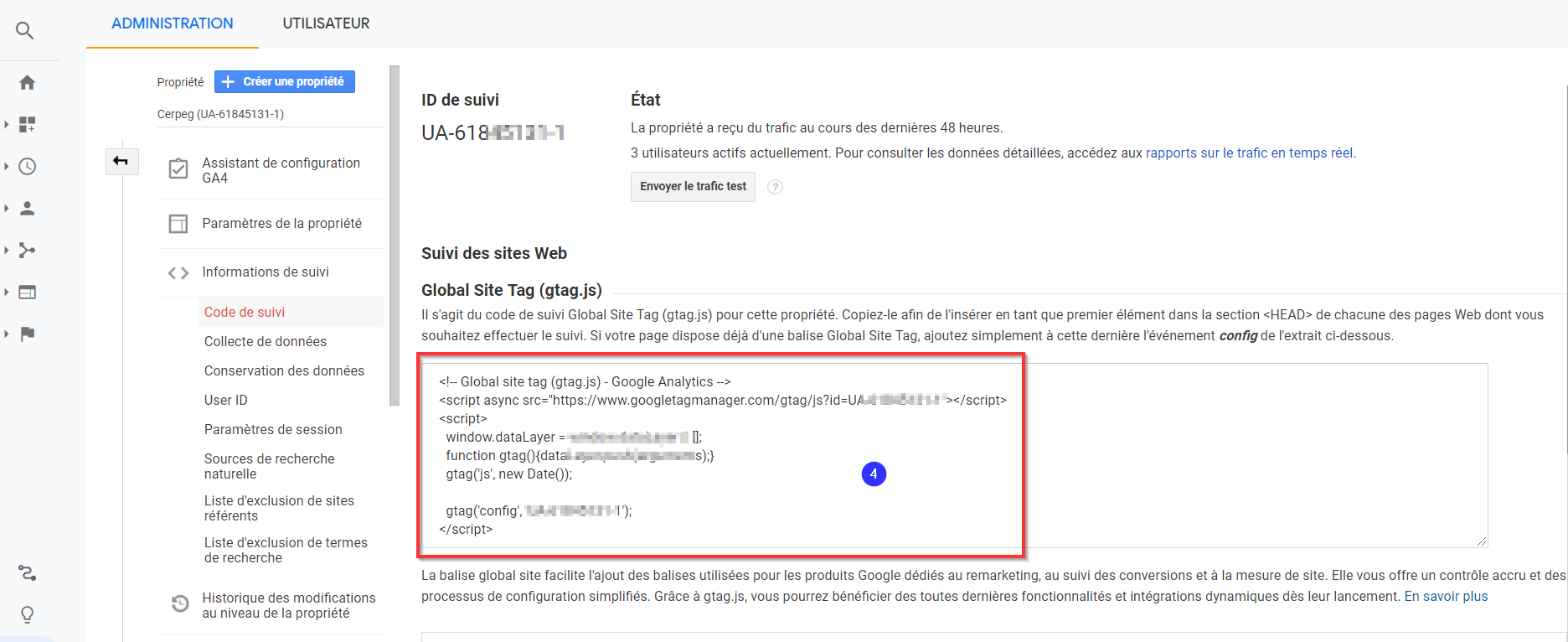Click the Propriété column label
The width and height of the screenshot is (1568, 642).
(x=180, y=82)
